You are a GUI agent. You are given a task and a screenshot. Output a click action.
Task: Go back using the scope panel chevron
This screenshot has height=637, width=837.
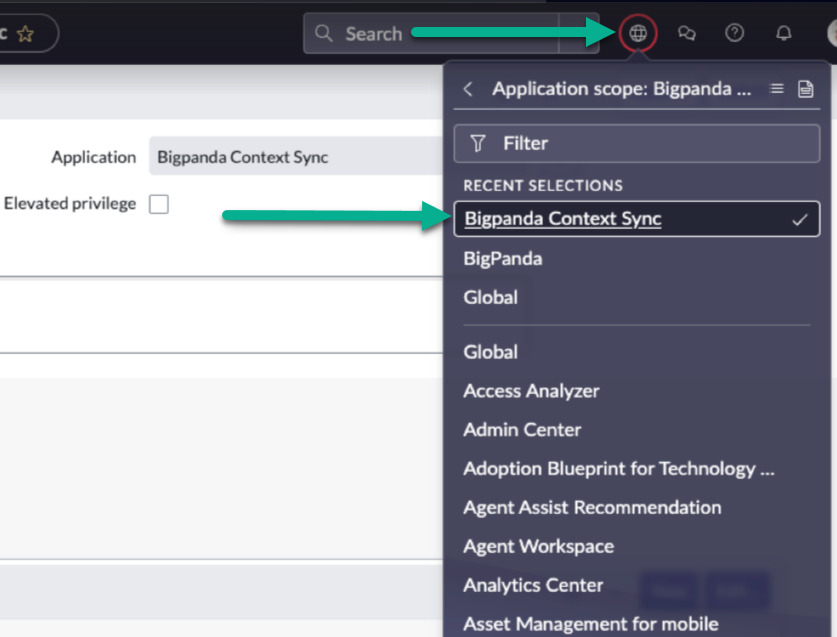467,89
